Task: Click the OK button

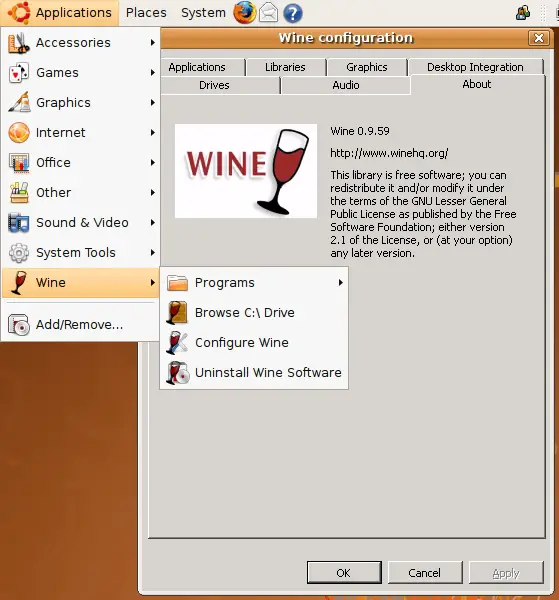Action: (344, 572)
